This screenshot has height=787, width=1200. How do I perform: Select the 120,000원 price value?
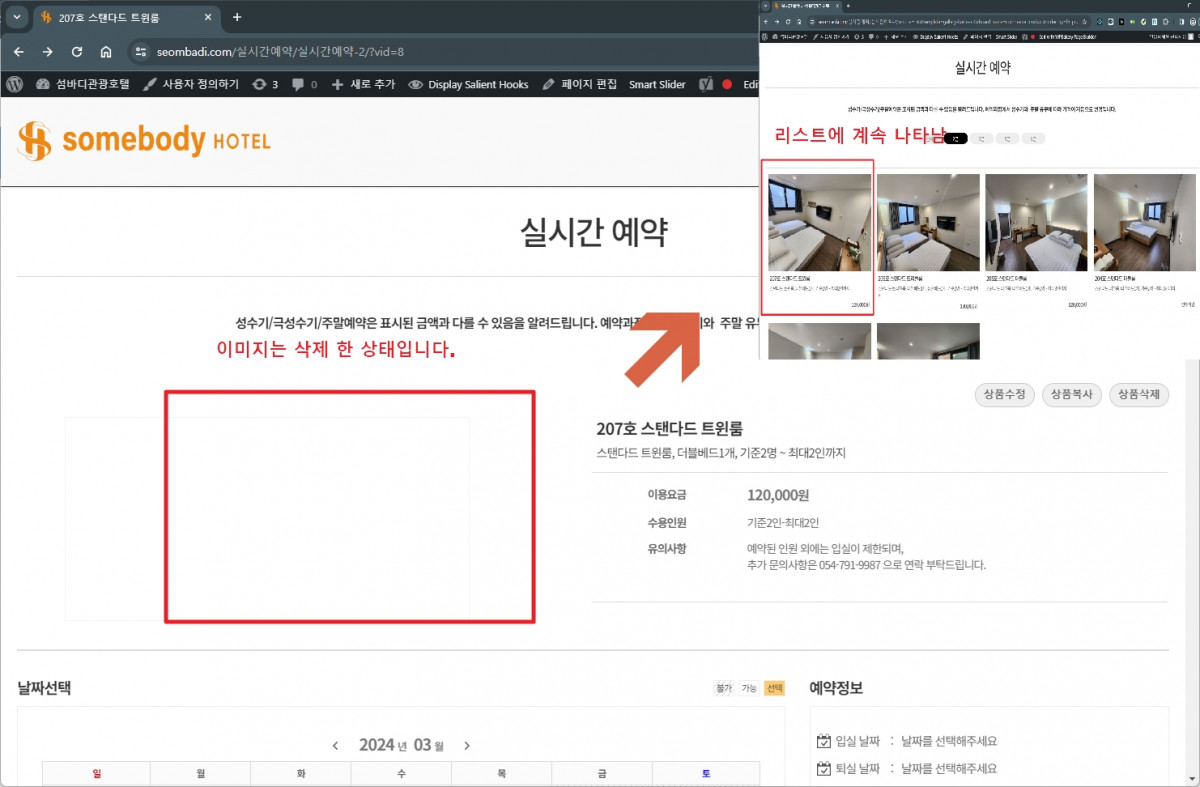pos(778,495)
